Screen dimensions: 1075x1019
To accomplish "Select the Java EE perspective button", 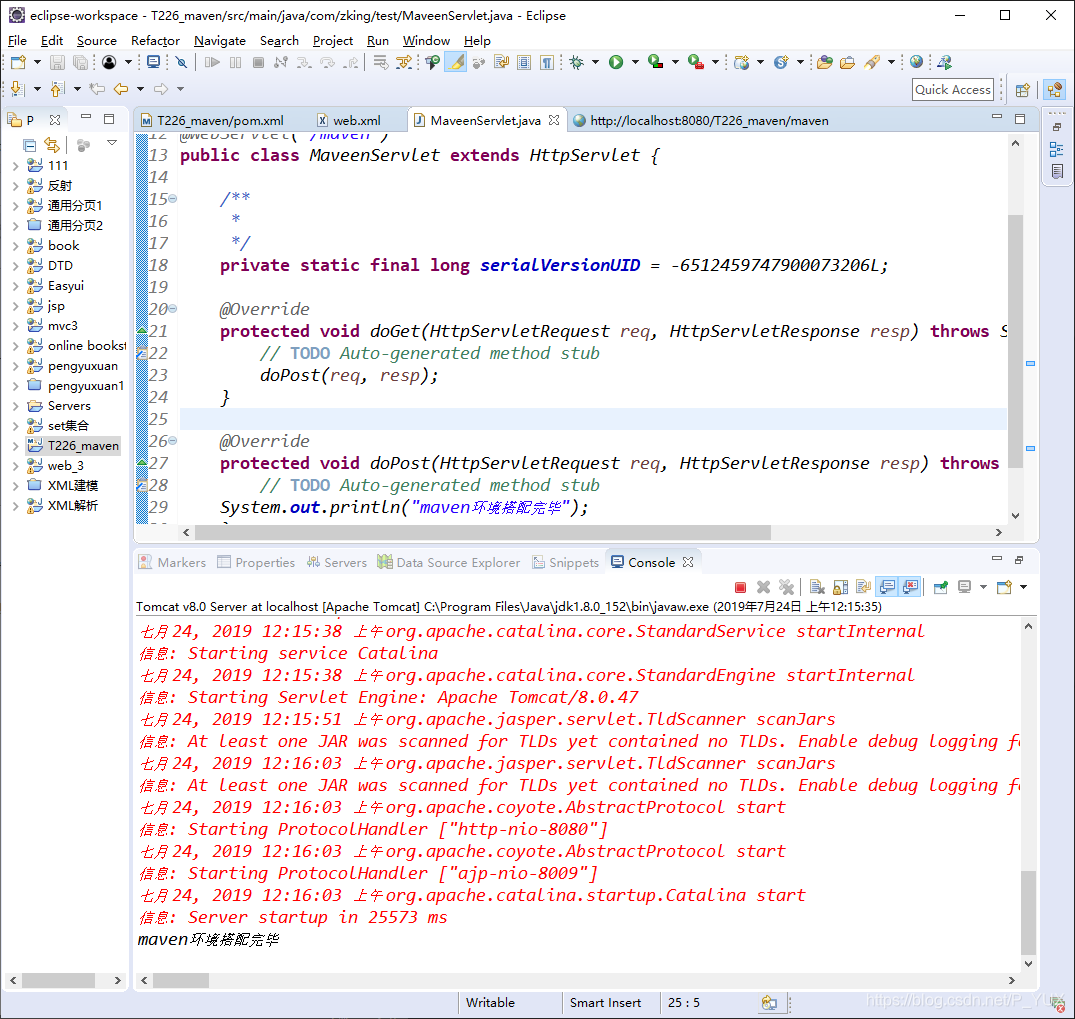I will coord(1054,90).
